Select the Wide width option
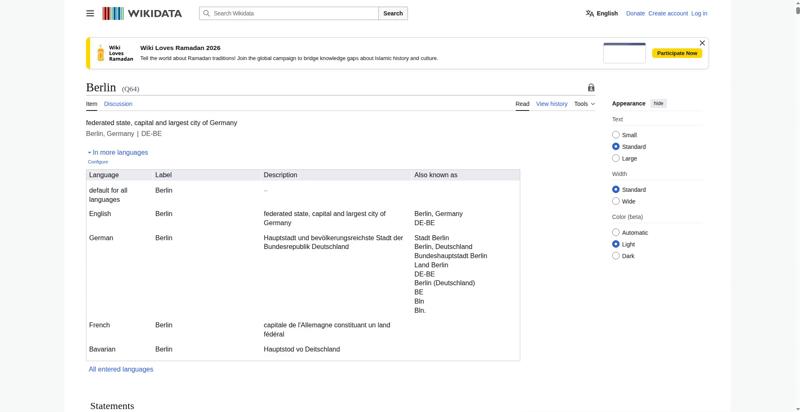Viewport: 800px width, 412px height. pos(616,201)
